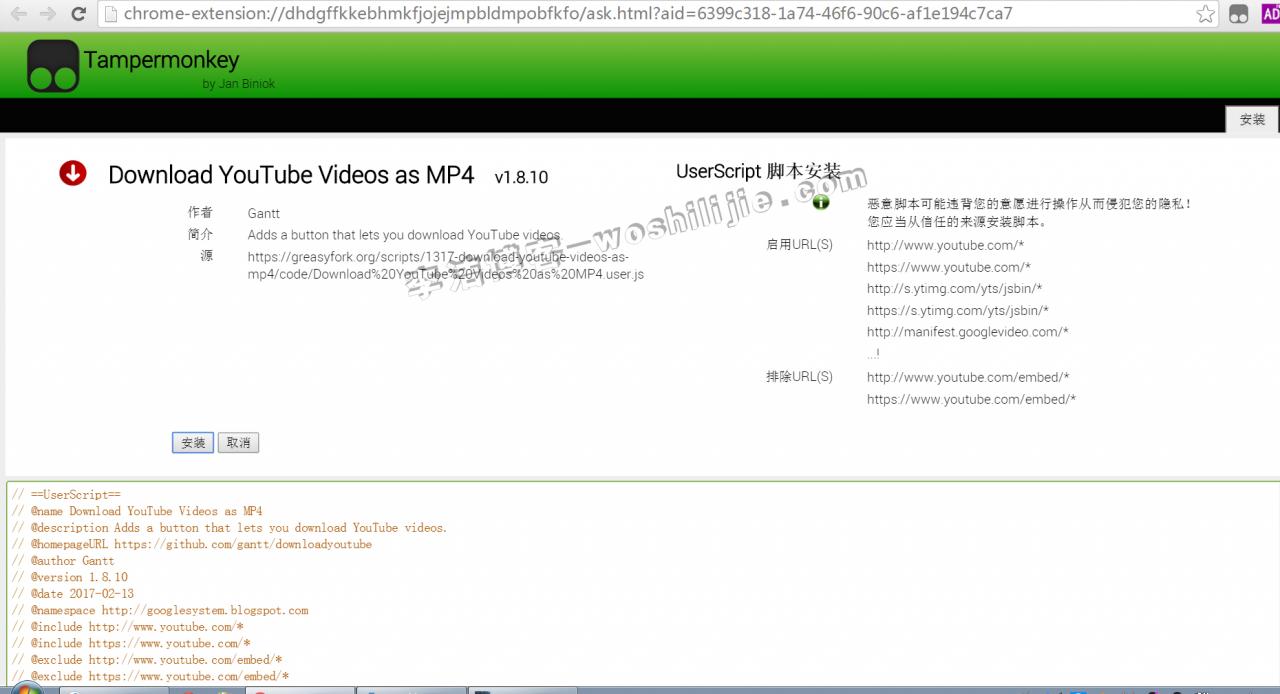Click the greasyfork.org source URL
1280x694 pixels.
click(x=446, y=265)
